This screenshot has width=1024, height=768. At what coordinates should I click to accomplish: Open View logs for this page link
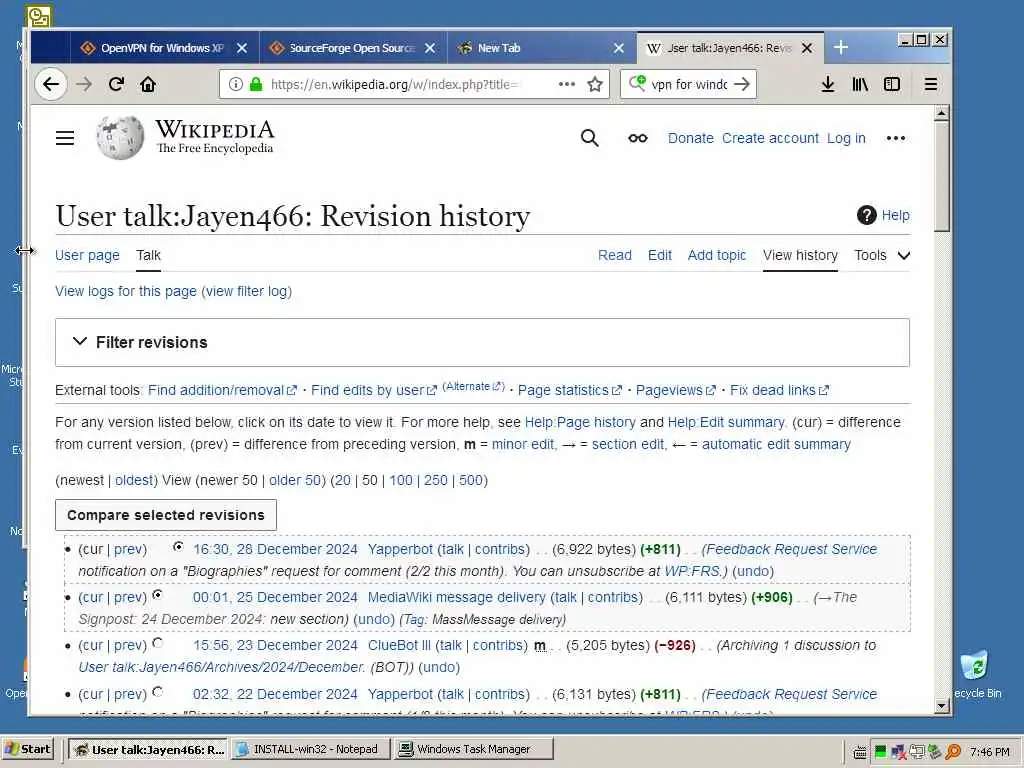(125, 291)
